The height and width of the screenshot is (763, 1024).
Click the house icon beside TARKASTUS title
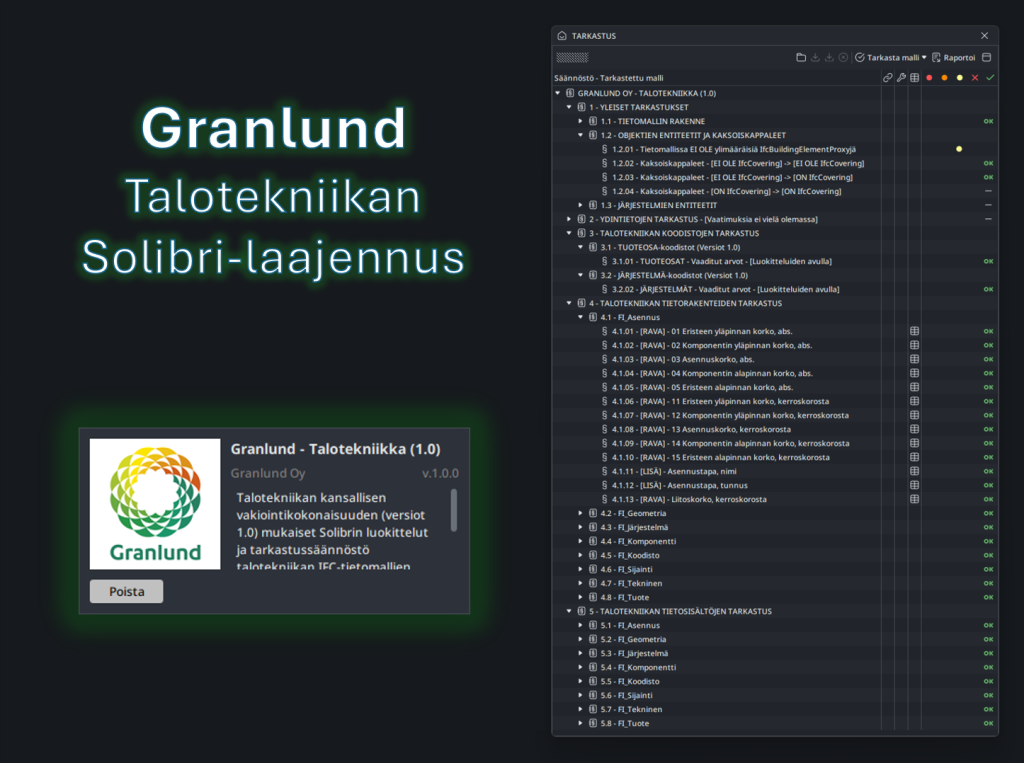(x=563, y=36)
